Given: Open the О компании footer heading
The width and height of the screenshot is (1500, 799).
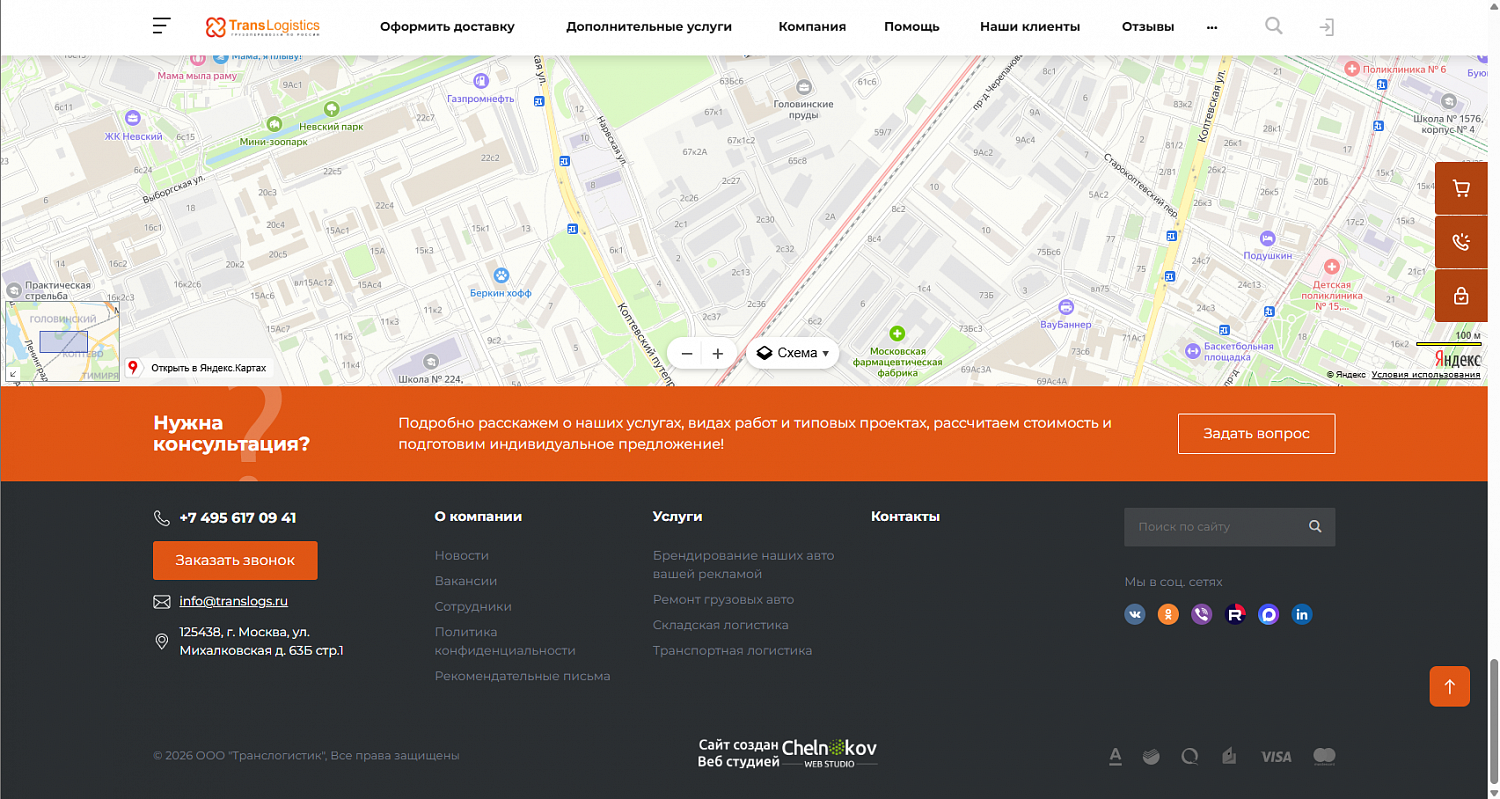Looking at the screenshot, I should 478,517.
